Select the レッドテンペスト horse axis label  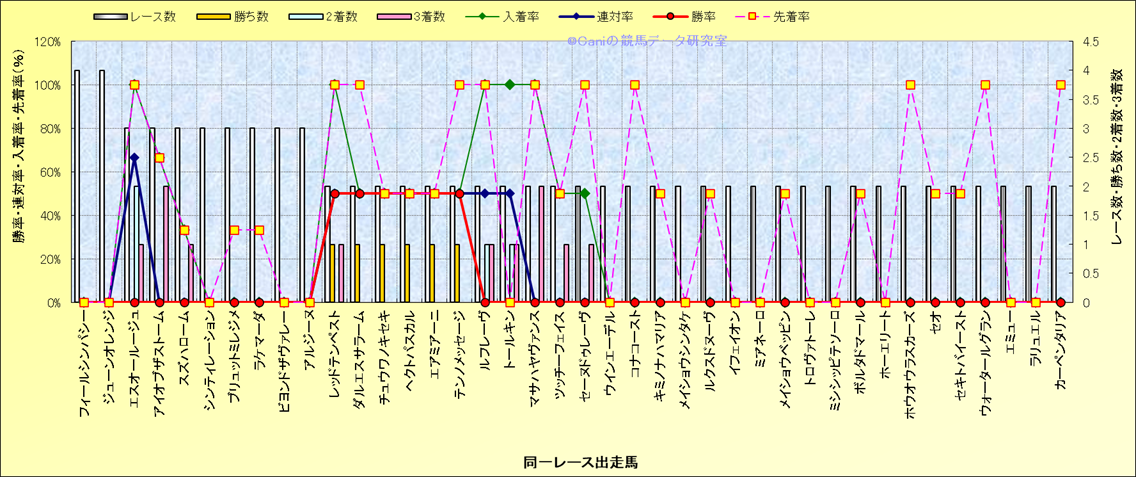334,362
